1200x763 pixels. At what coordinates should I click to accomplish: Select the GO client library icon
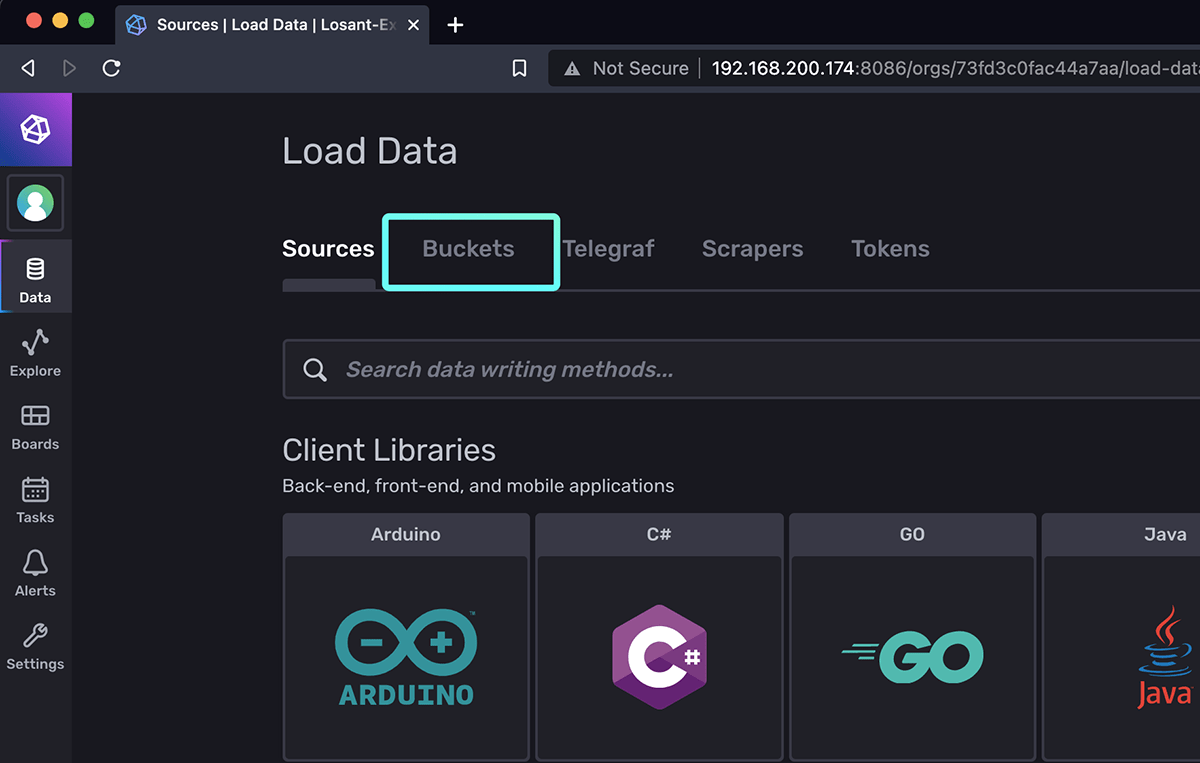coord(912,658)
